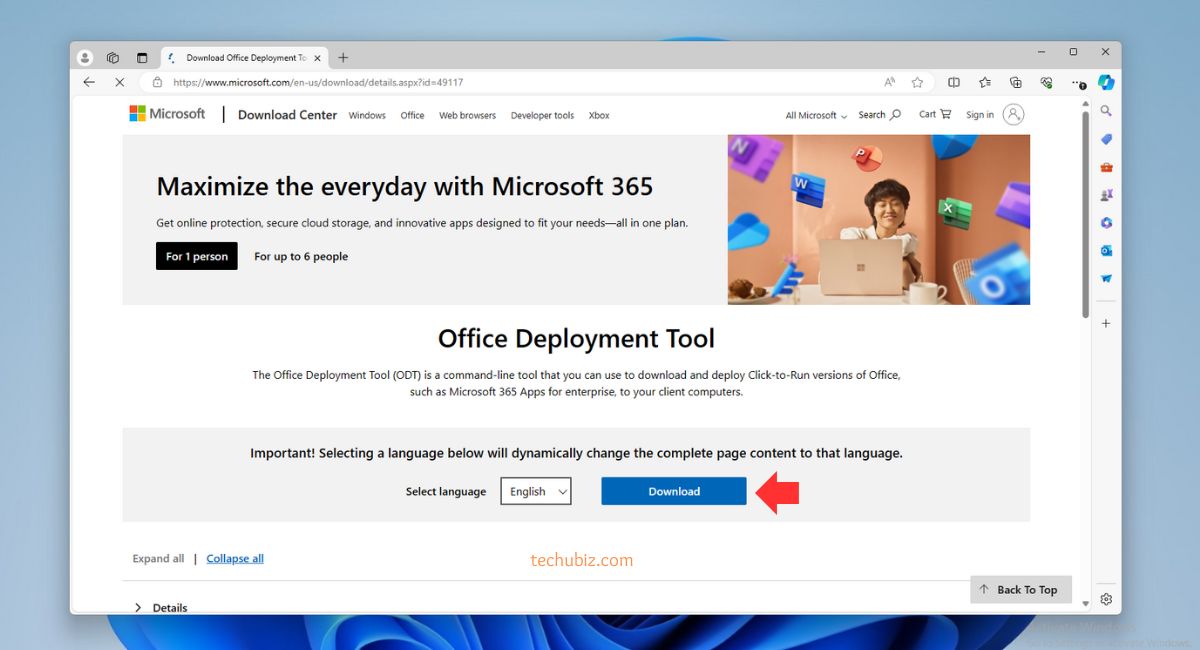The height and width of the screenshot is (650, 1200).
Task: Choose the For up to 6 people option
Action: 301,257
